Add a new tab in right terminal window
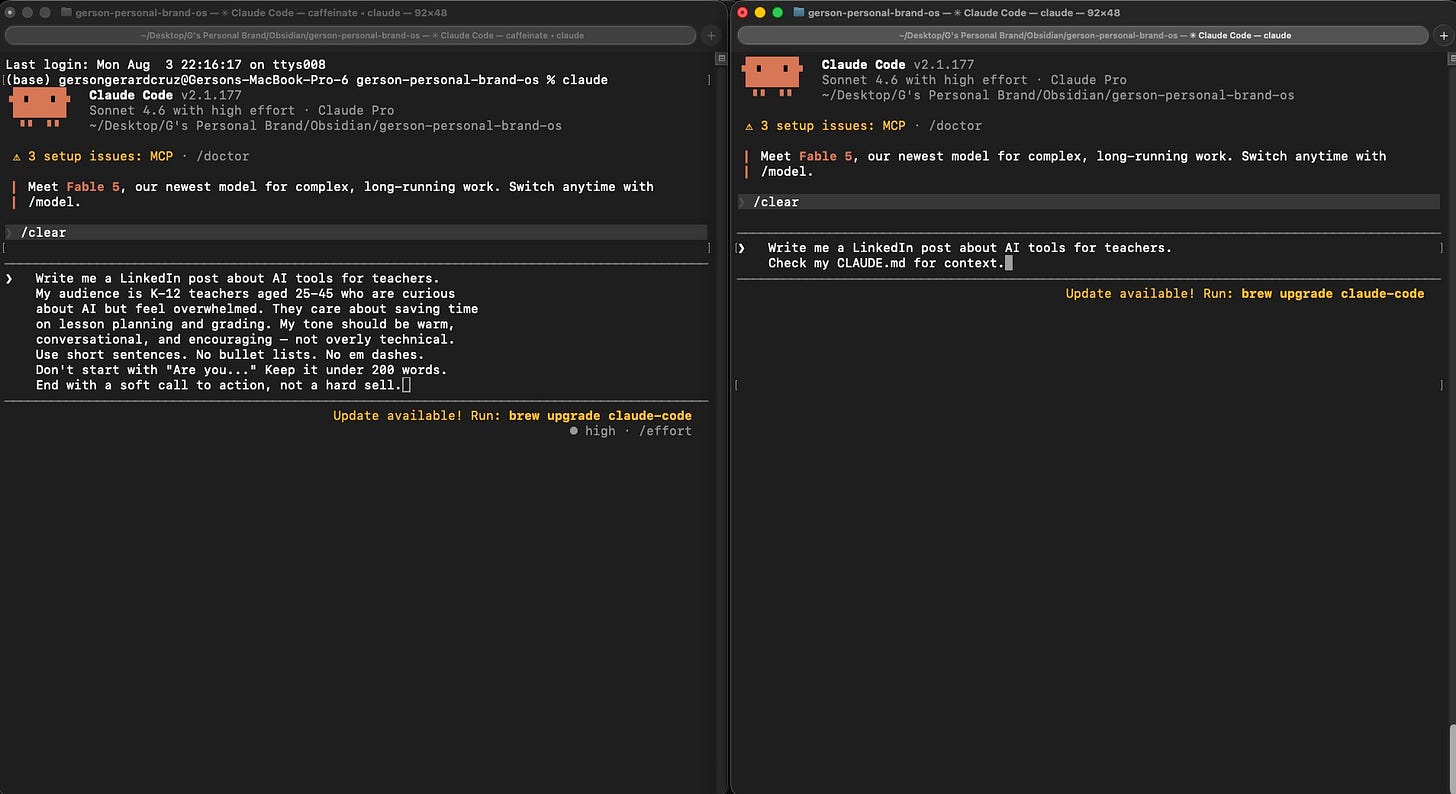The height and width of the screenshot is (794, 1456). point(1442,35)
